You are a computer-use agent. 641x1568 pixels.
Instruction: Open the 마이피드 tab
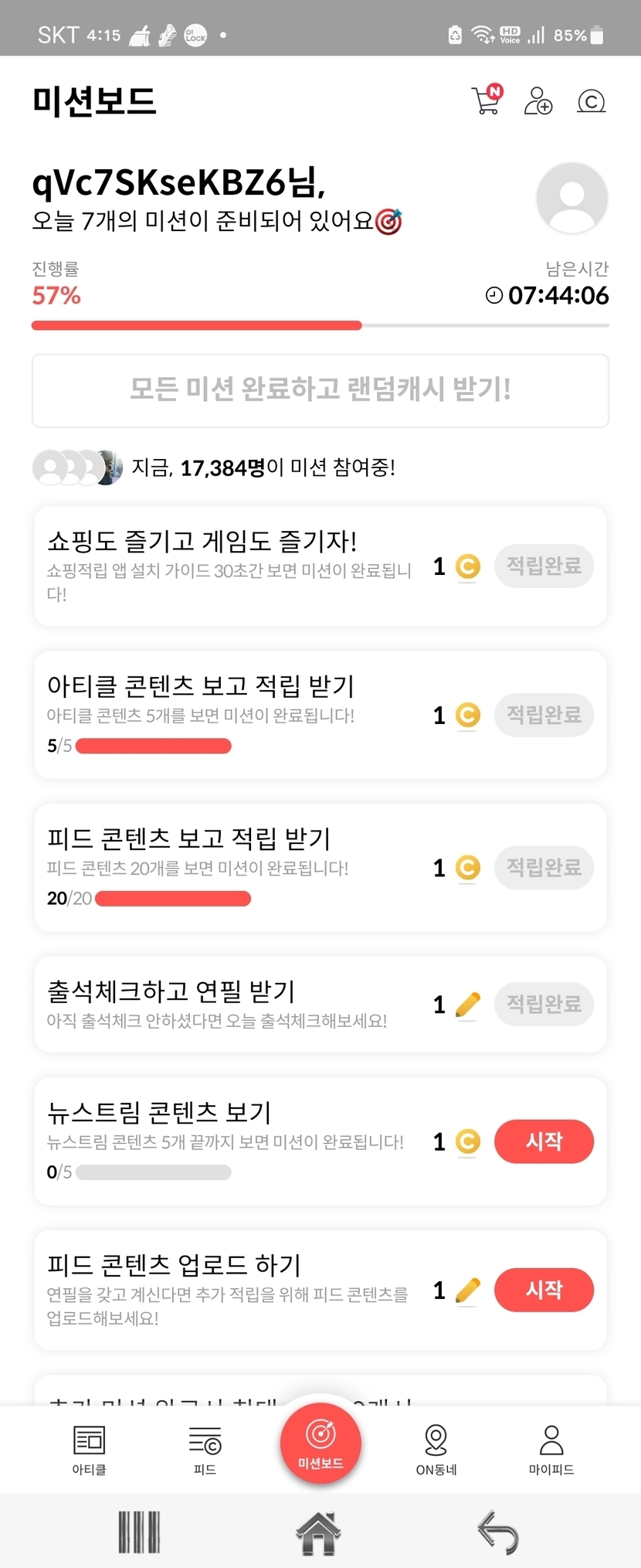tap(551, 1450)
